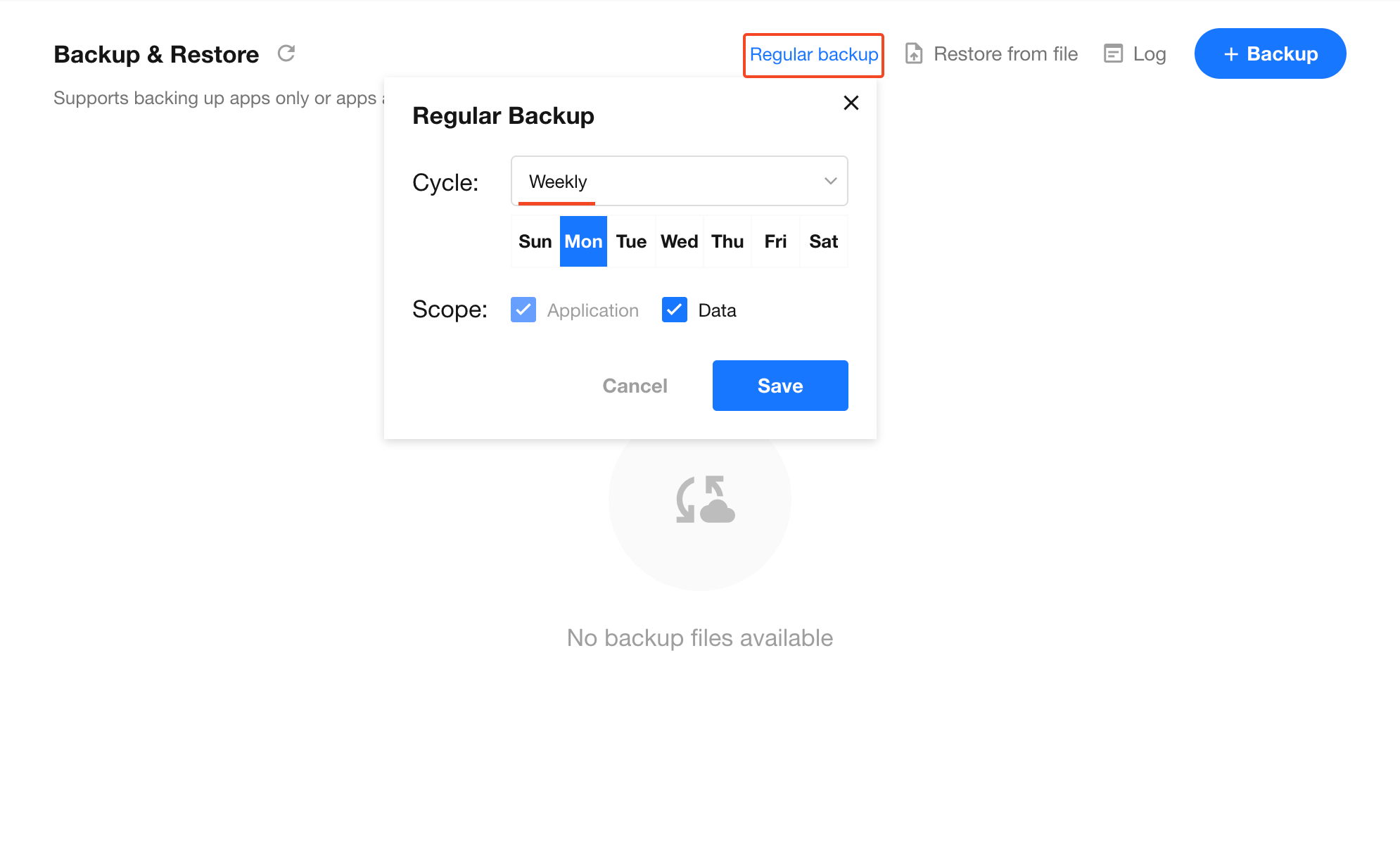
Task: Save the regular backup settings
Action: [x=779, y=386]
